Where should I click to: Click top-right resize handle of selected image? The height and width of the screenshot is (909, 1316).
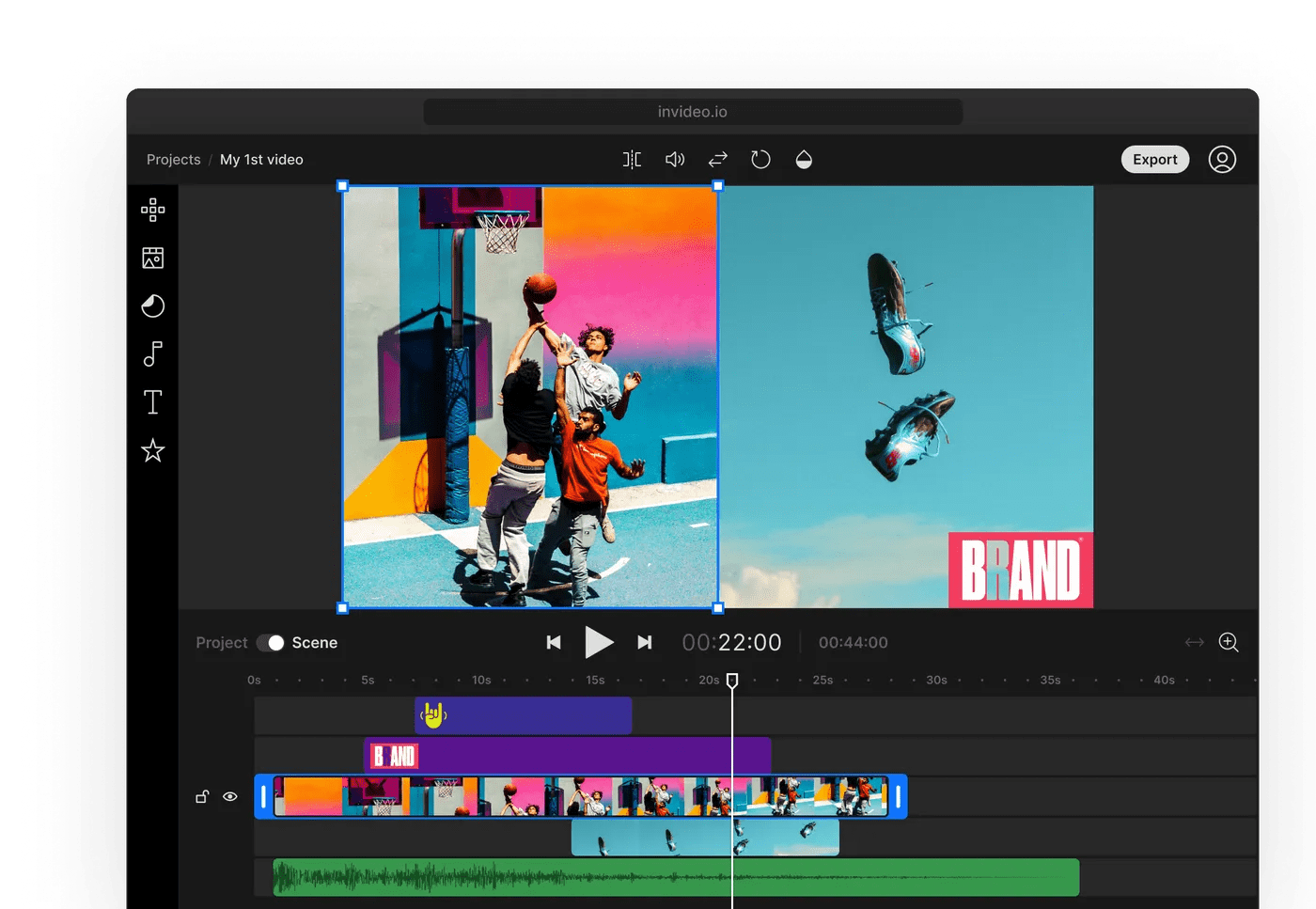pos(718,186)
